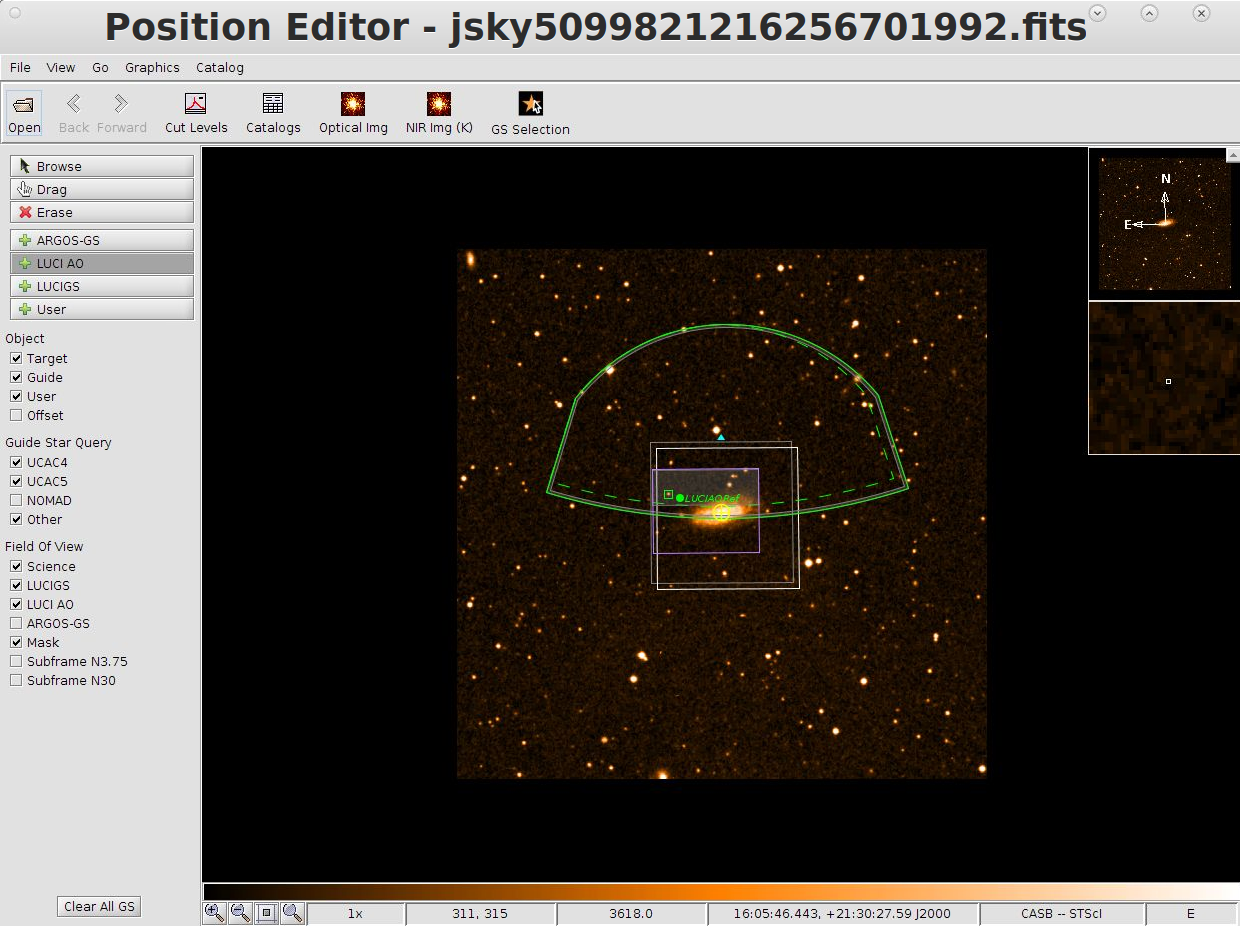Screen dimensions: 1240x926
Task: Uncheck the Target object checkbox
Action: pyautogui.click(x=16, y=358)
